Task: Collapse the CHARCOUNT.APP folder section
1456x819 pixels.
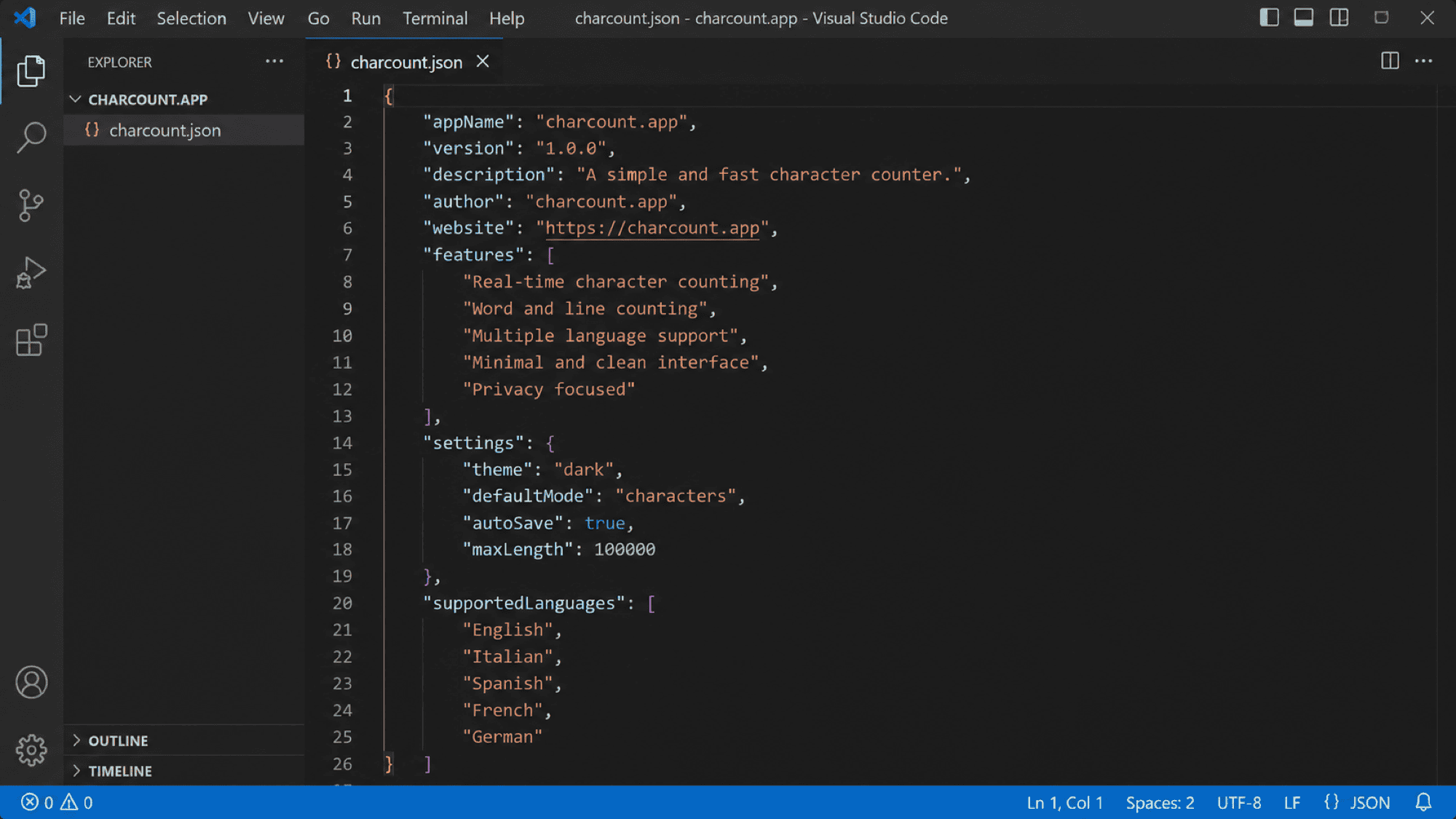Action: click(148, 99)
